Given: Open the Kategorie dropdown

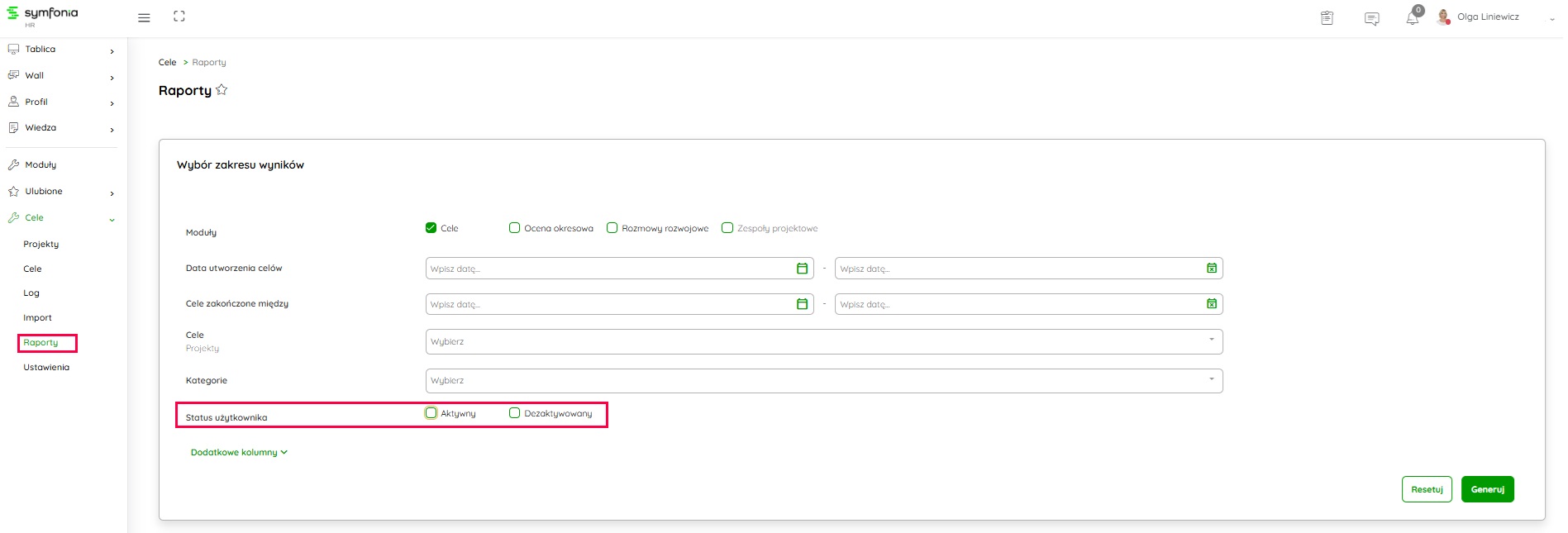Looking at the screenshot, I should 823,380.
